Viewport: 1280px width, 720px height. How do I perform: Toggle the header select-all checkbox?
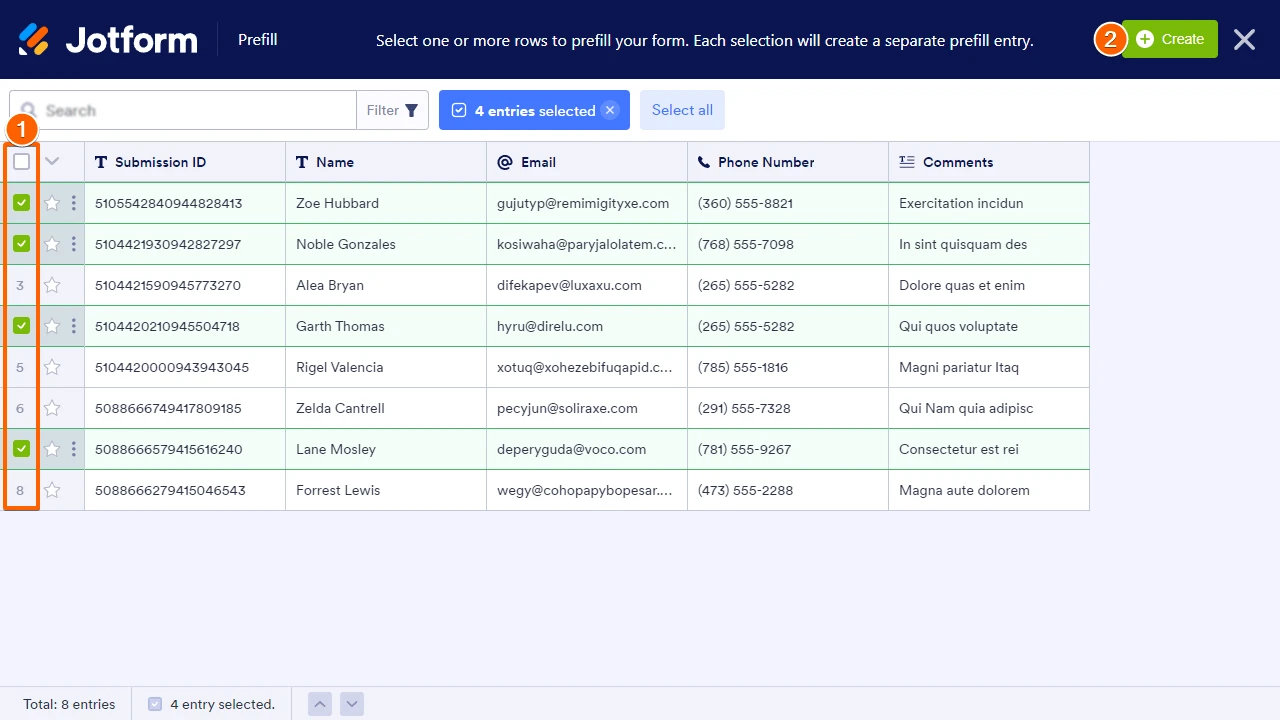21,161
